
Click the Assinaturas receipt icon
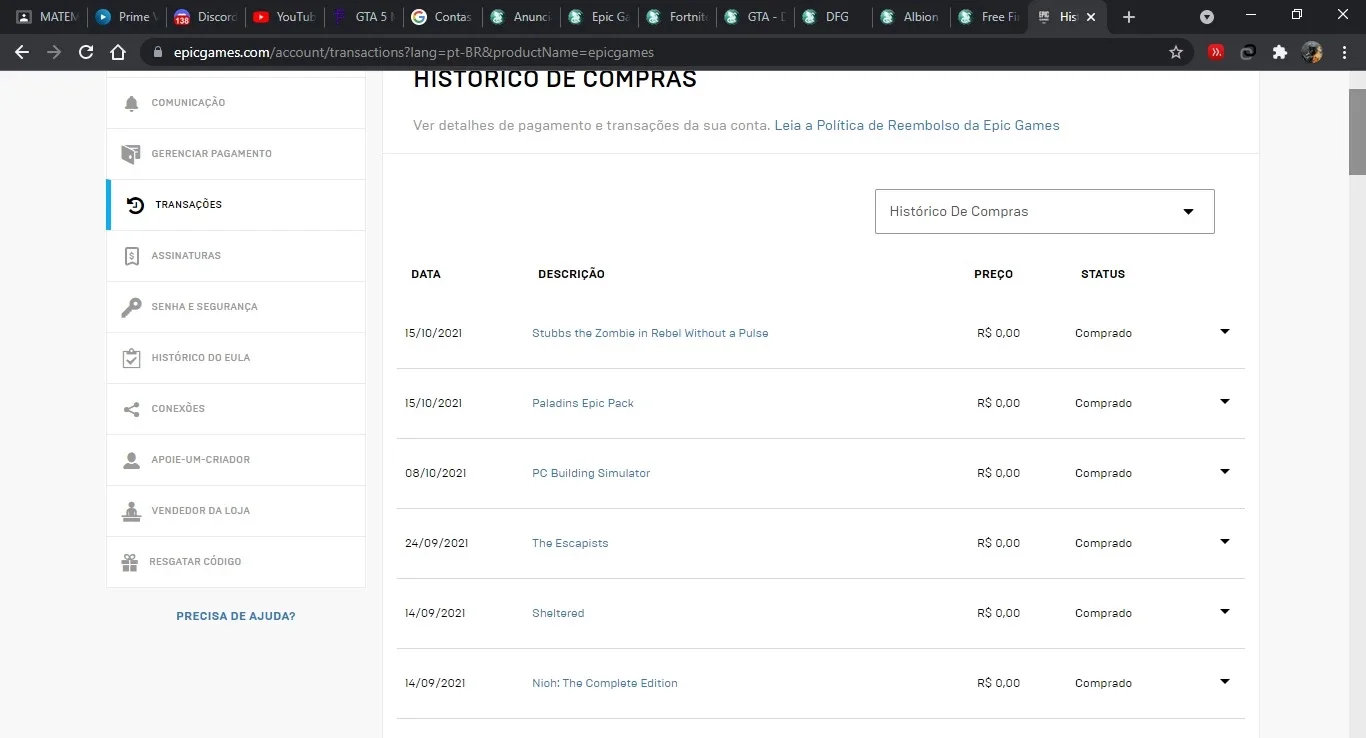[131, 256]
